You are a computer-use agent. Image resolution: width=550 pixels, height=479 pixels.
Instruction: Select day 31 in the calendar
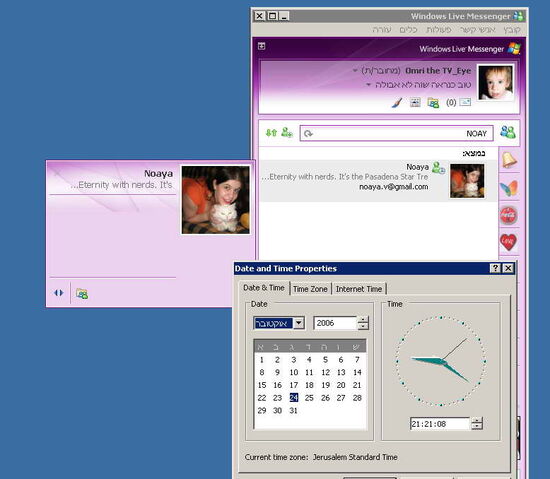point(294,411)
